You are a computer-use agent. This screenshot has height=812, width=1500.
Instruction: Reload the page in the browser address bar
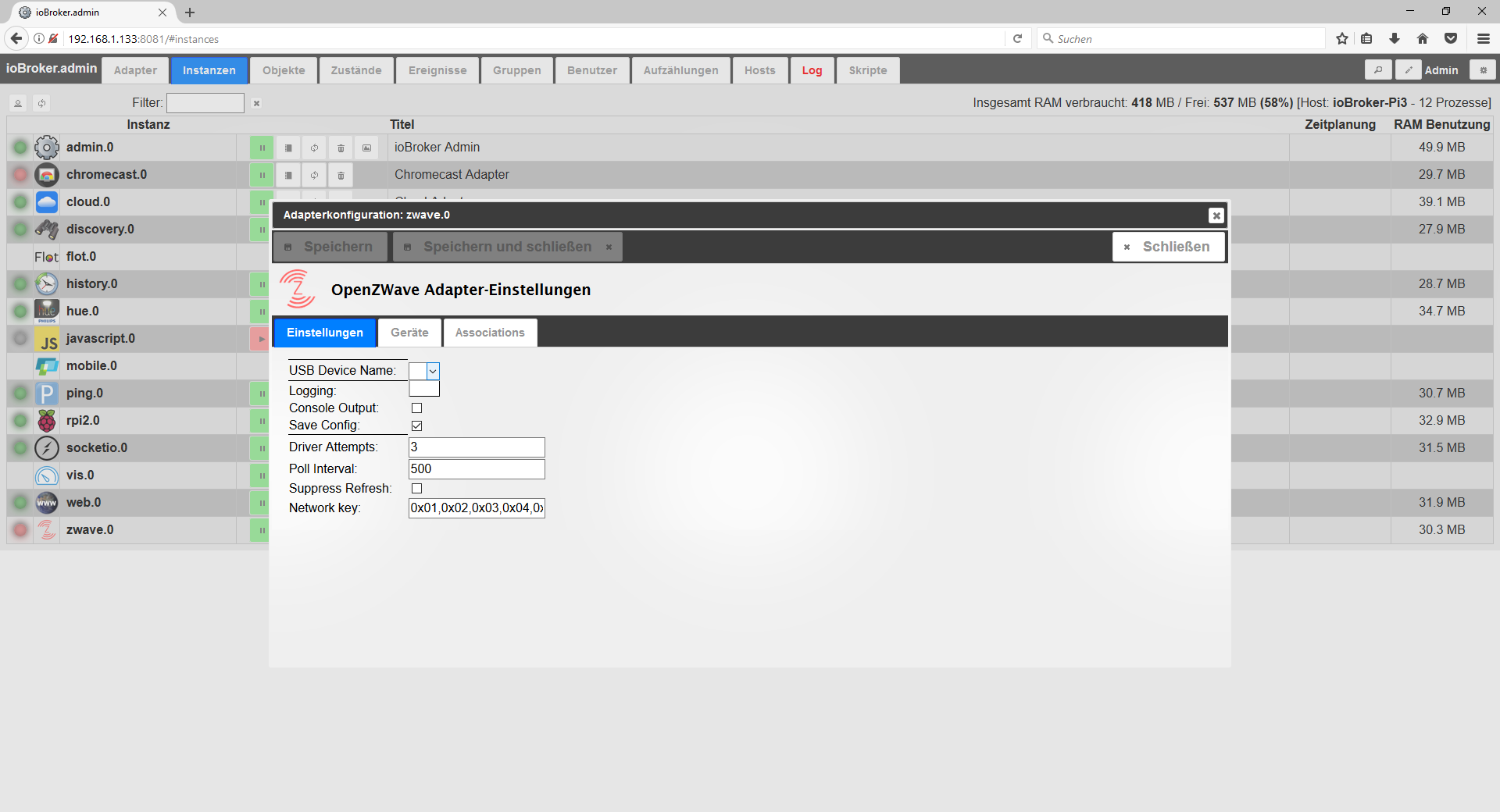(1017, 38)
